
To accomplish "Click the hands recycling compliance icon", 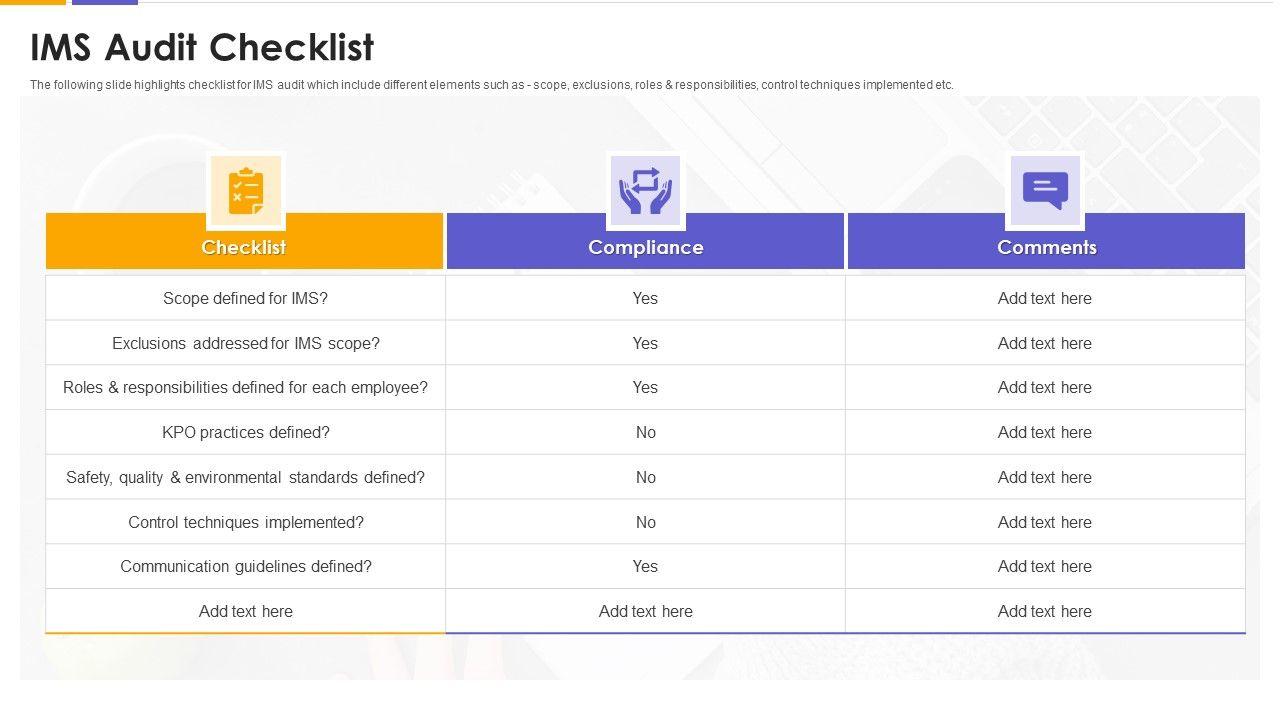I will tap(645, 190).
